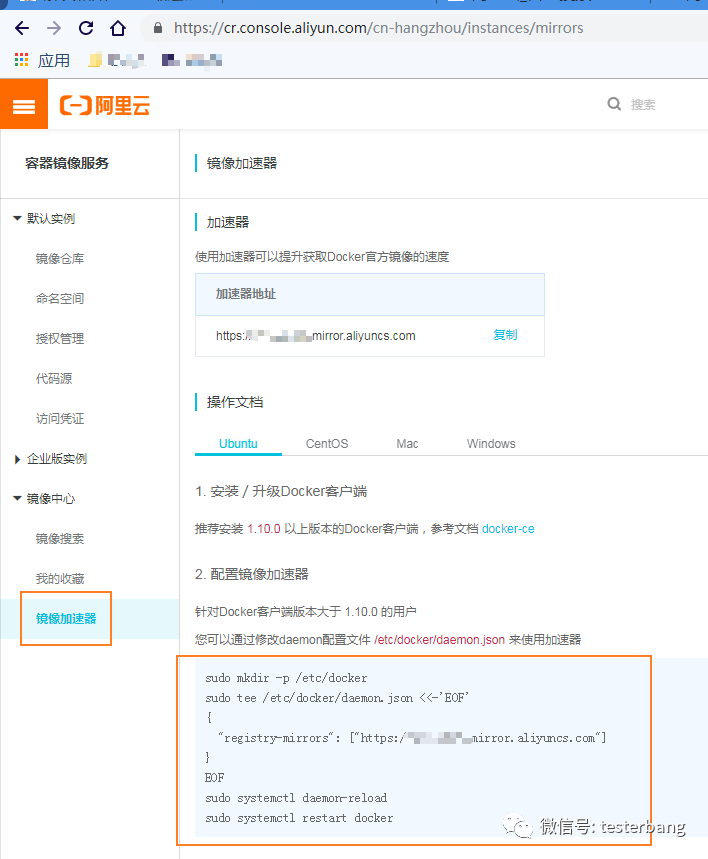
Task: Switch to the Ubuntu tab
Action: click(x=238, y=444)
